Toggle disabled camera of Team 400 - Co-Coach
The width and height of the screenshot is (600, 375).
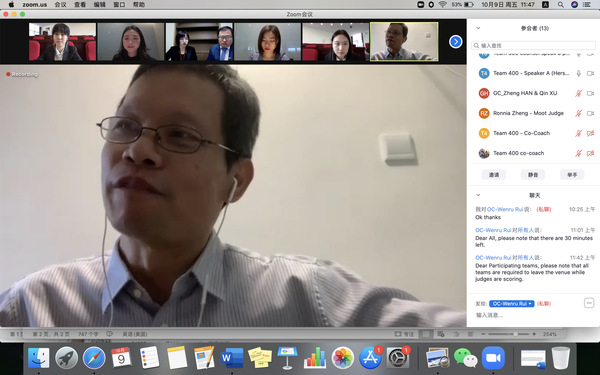point(590,133)
